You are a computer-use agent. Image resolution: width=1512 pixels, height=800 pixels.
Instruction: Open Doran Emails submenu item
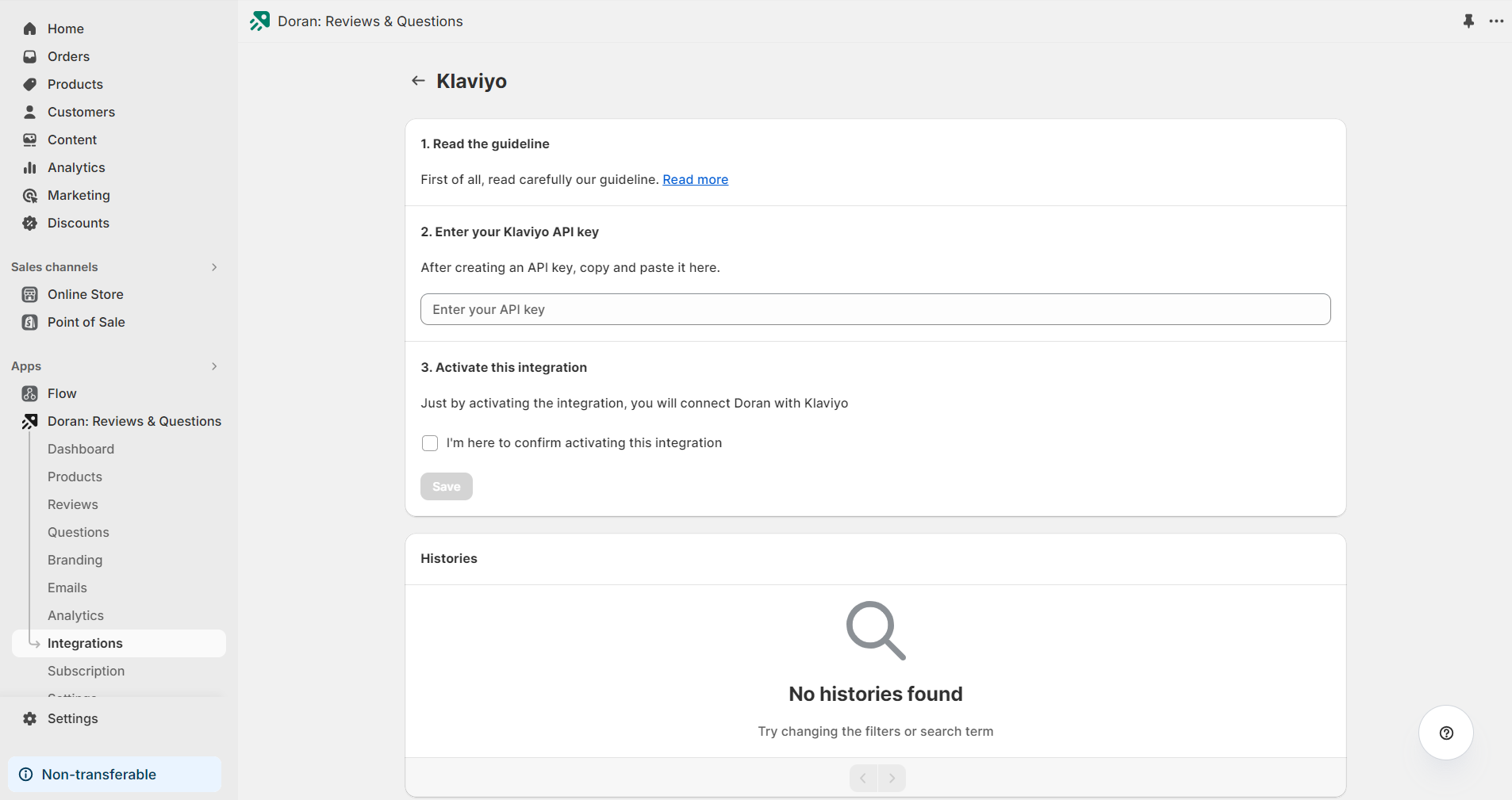pyautogui.click(x=67, y=588)
